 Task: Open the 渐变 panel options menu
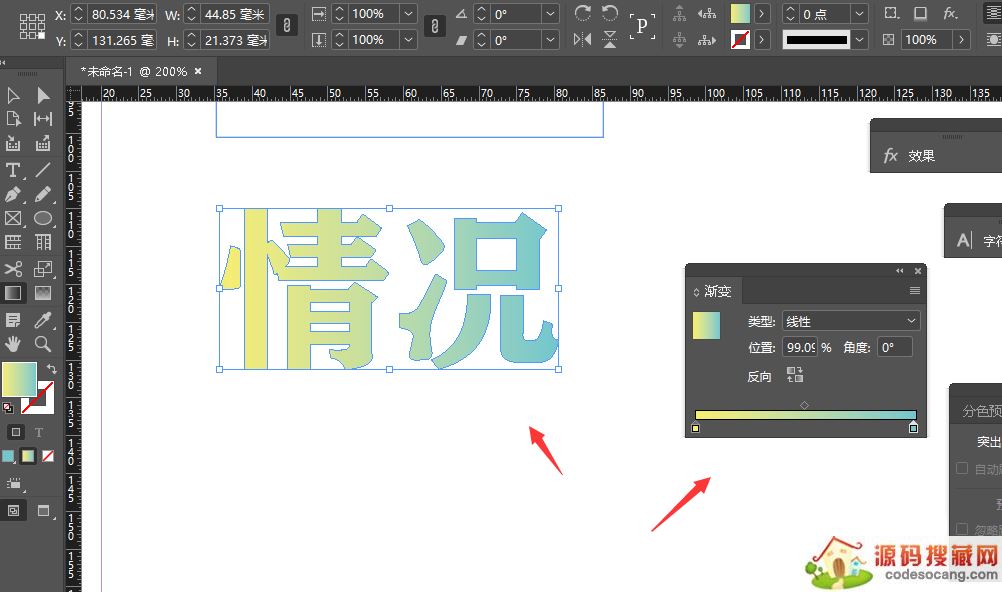pos(914,291)
